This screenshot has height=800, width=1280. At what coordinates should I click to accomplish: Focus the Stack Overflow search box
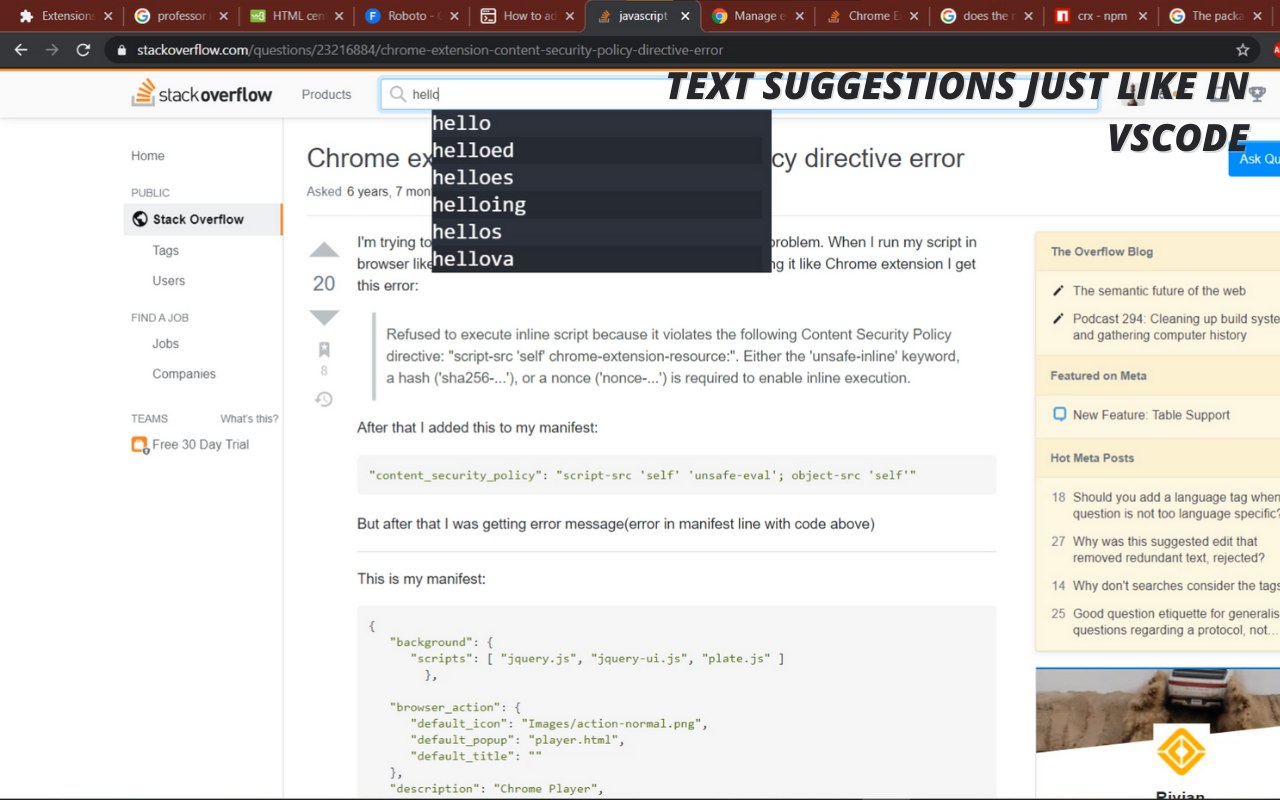click(x=739, y=94)
